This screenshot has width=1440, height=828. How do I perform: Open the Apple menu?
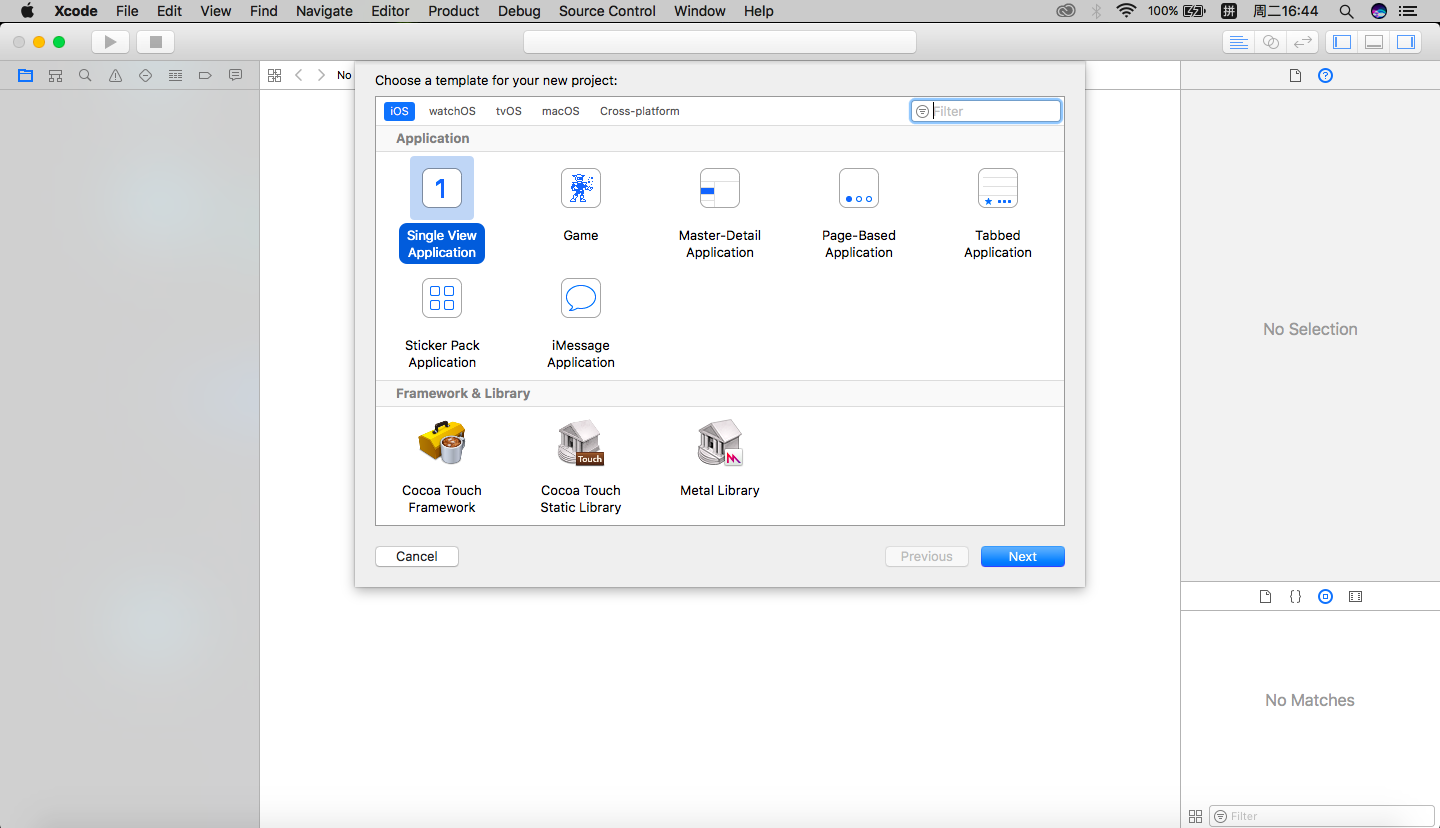pyautogui.click(x=27, y=11)
